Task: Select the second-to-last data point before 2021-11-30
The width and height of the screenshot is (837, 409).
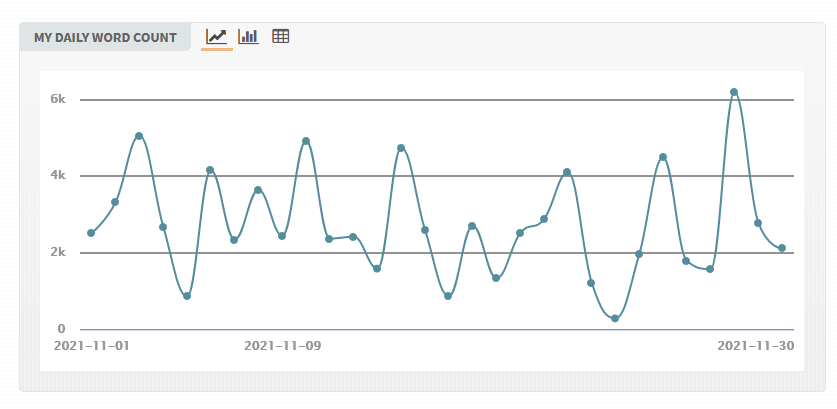Action: (x=758, y=223)
